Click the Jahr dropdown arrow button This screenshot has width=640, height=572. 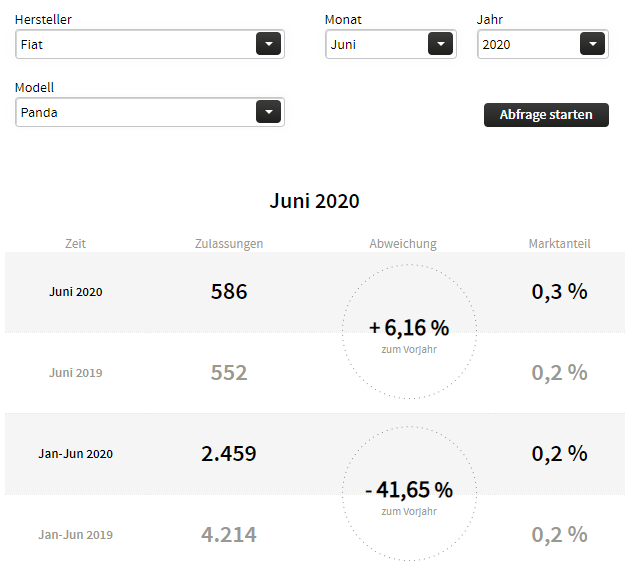coord(593,44)
